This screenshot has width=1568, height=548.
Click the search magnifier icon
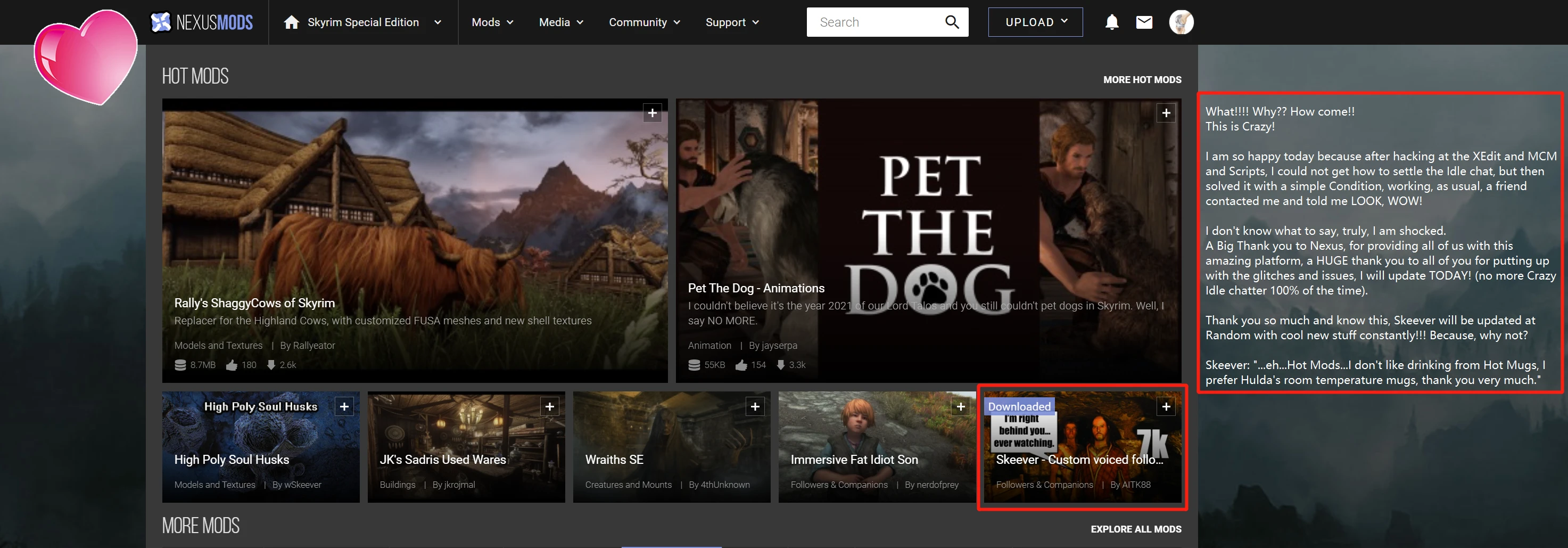point(952,22)
